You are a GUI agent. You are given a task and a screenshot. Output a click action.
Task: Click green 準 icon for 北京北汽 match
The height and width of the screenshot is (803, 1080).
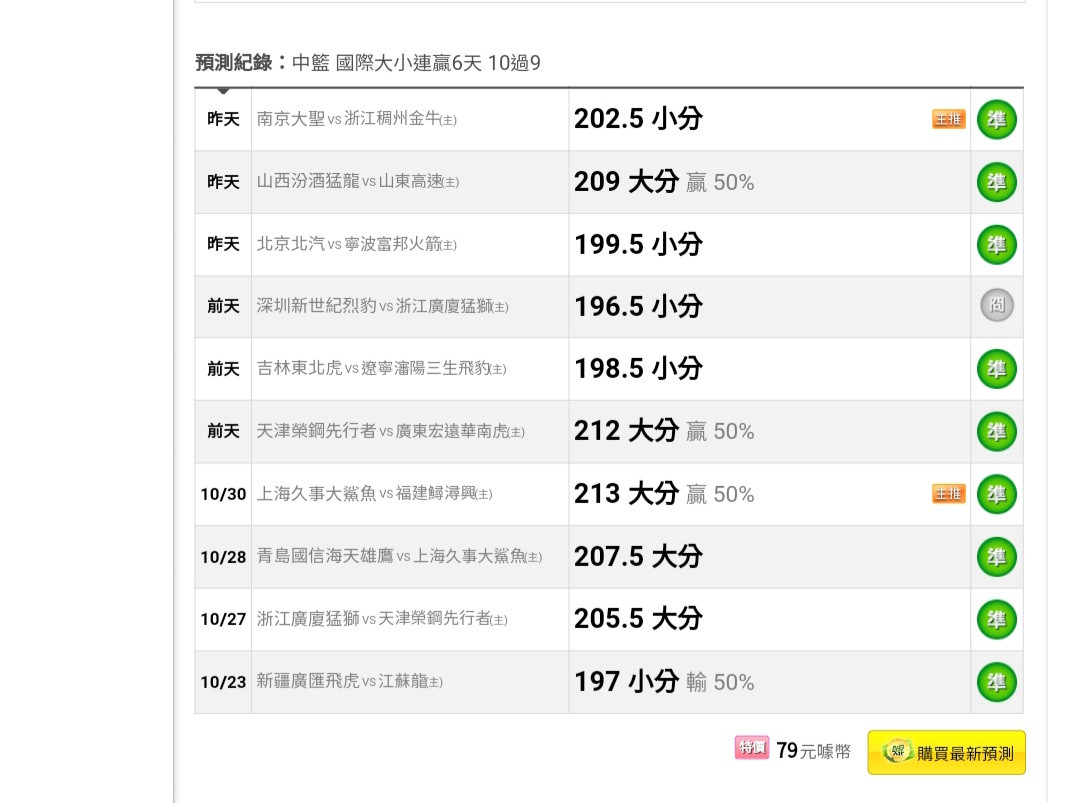point(997,244)
